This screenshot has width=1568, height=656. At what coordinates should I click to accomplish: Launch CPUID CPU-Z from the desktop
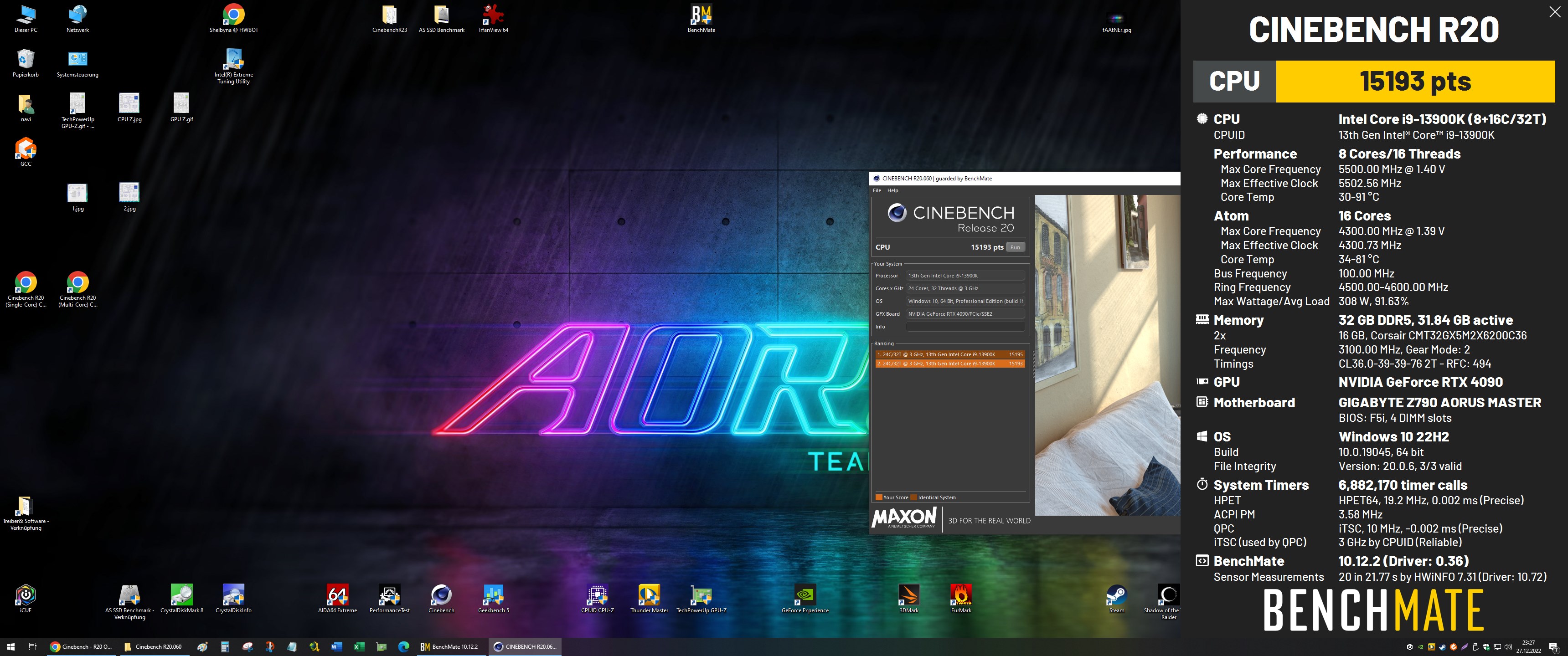pos(597,599)
